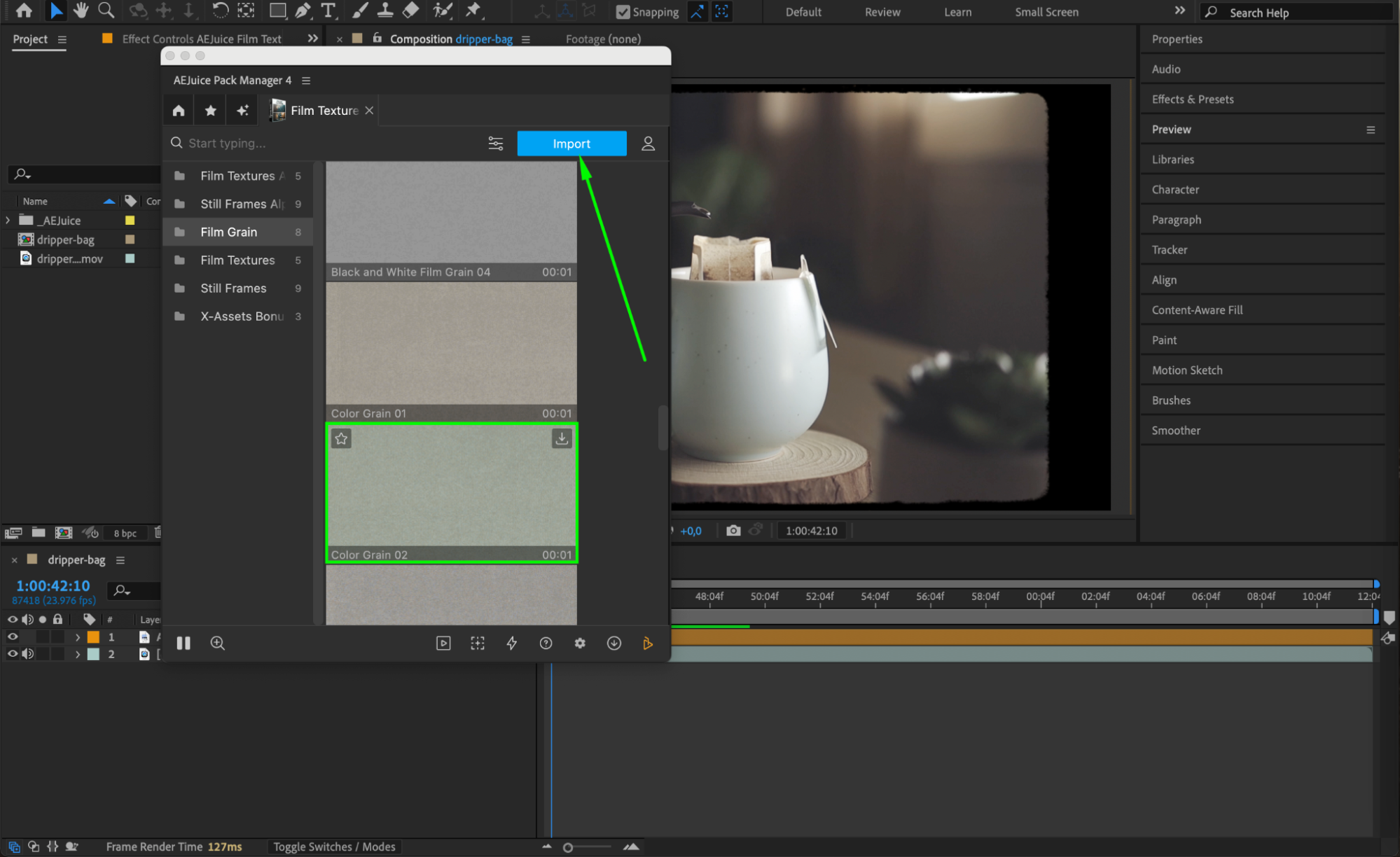Click the favorites star tab in Pack Manager
This screenshot has height=857, width=1400.
210,111
